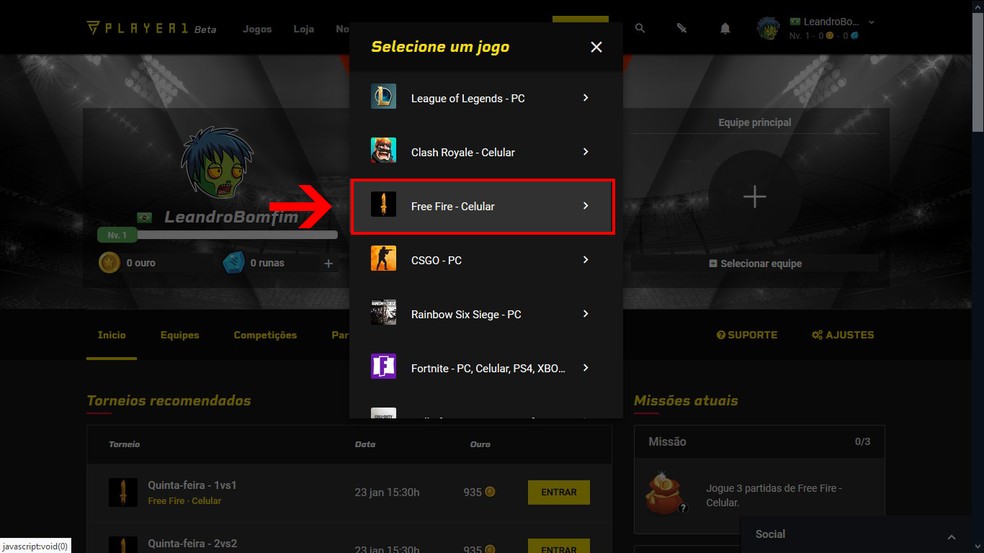Expand League of Legends - PC chevron
Viewport: 984px width, 553px height.
586,98
